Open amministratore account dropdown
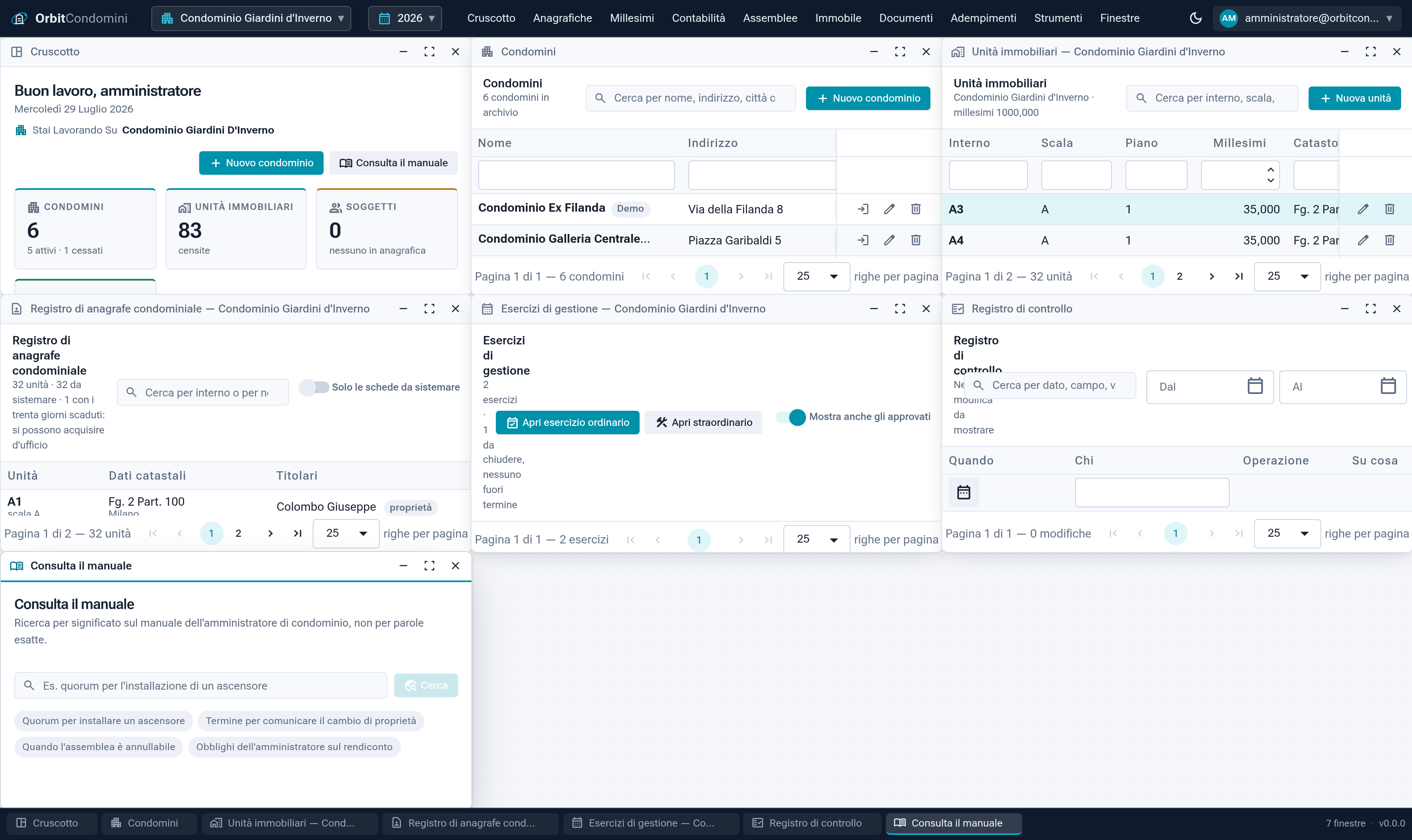Viewport: 1412px width, 840px height. [1307, 18]
